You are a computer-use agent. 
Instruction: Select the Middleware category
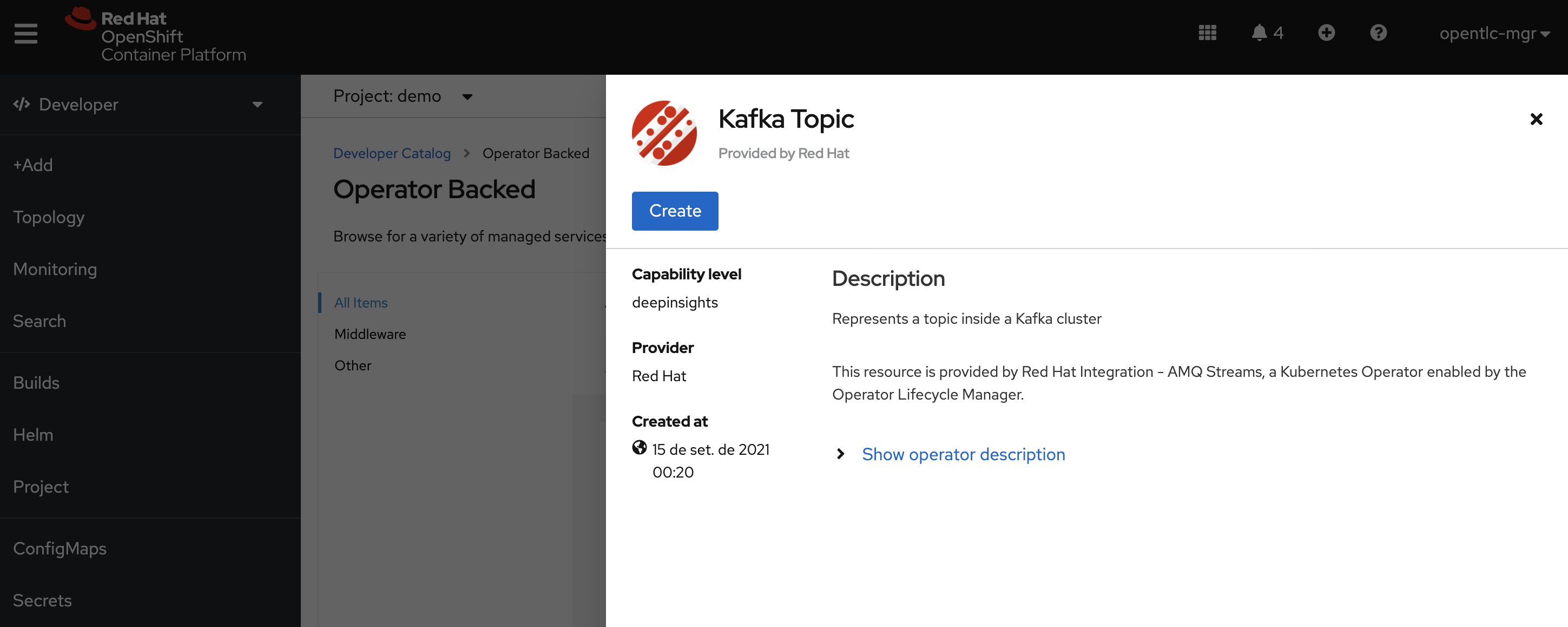tap(370, 335)
